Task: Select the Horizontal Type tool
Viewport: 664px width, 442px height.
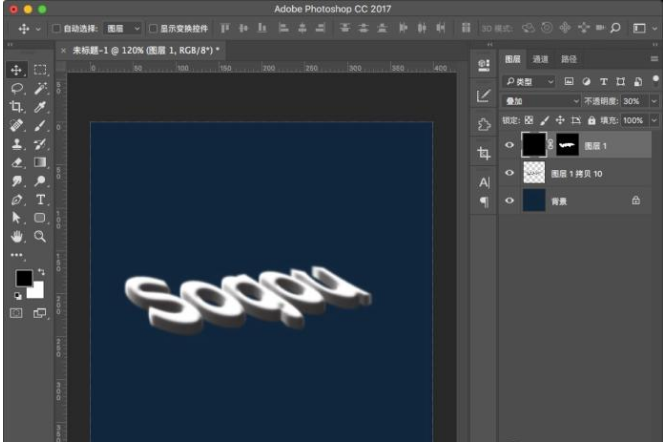Action: tap(41, 199)
